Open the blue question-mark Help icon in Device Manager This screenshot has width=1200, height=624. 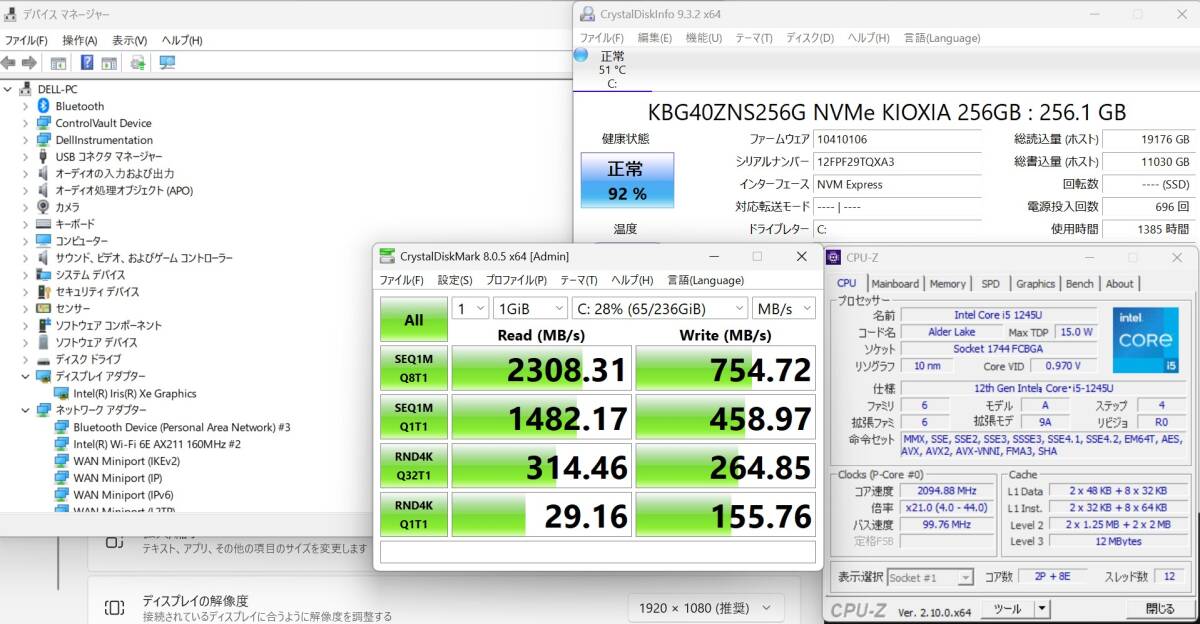pyautogui.click(x=87, y=63)
